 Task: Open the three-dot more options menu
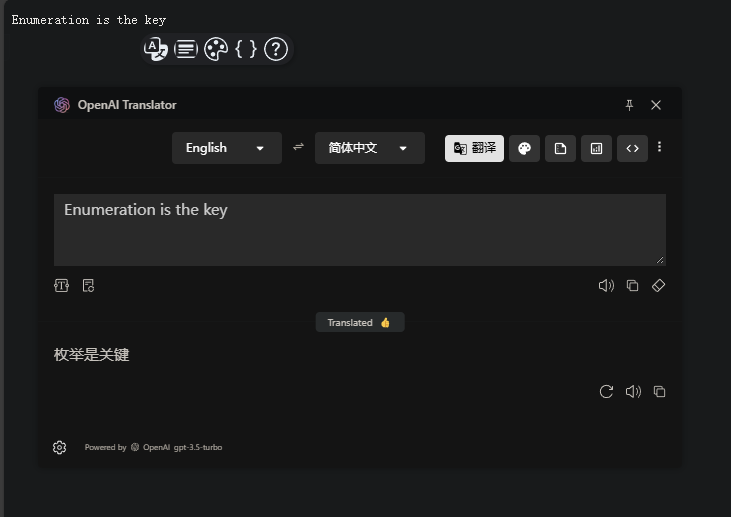click(659, 147)
